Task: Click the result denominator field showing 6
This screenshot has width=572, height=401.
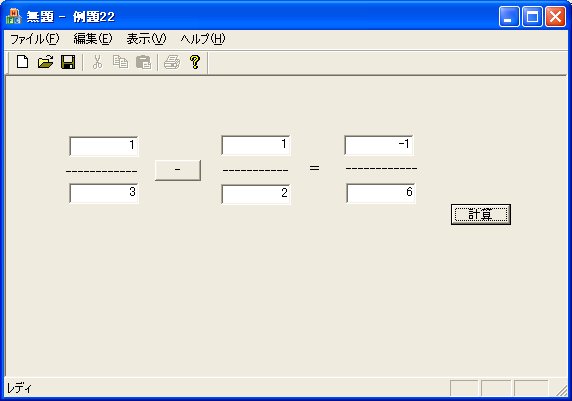Action: pos(380,193)
